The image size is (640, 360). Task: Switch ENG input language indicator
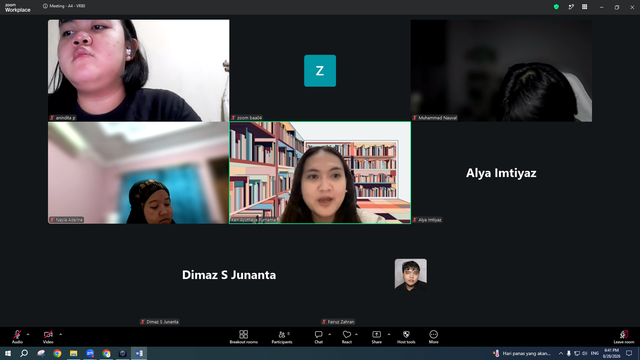coord(595,353)
